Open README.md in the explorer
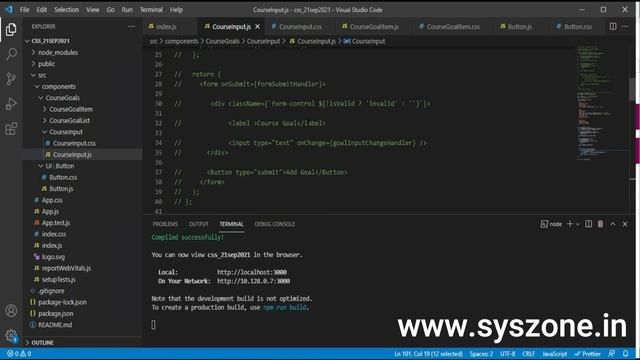 (55, 325)
